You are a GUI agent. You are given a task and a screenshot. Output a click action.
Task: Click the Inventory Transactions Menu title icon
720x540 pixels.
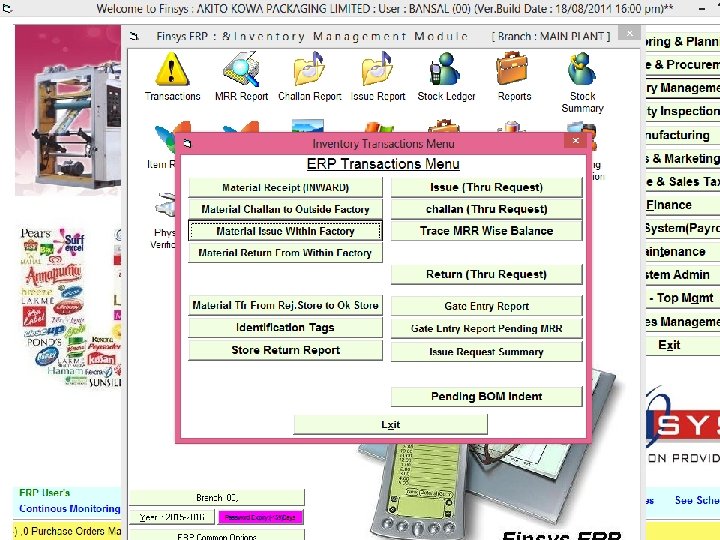pos(187,144)
